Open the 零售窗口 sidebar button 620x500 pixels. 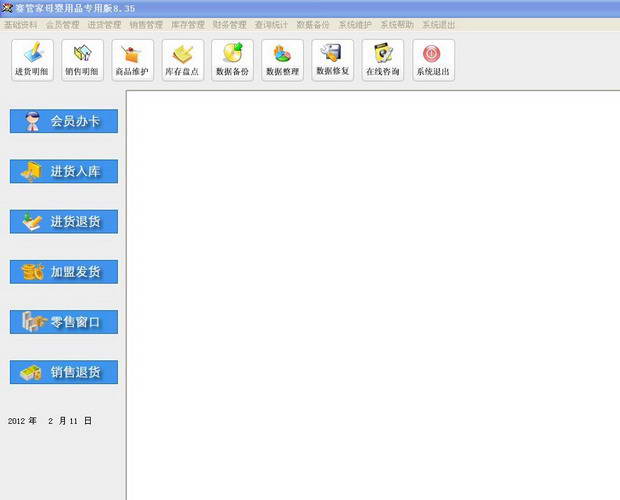pos(64,322)
